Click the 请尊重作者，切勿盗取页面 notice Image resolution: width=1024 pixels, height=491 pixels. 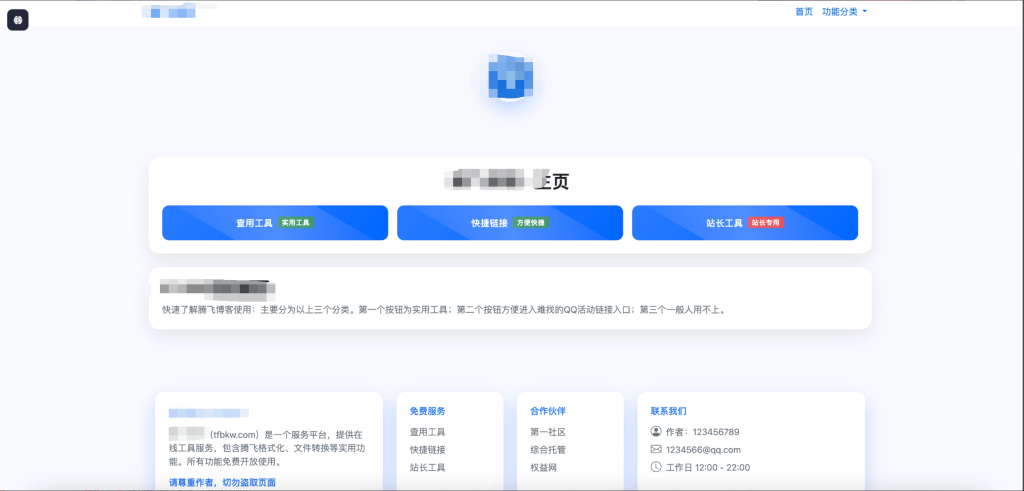pyautogui.click(x=222, y=483)
